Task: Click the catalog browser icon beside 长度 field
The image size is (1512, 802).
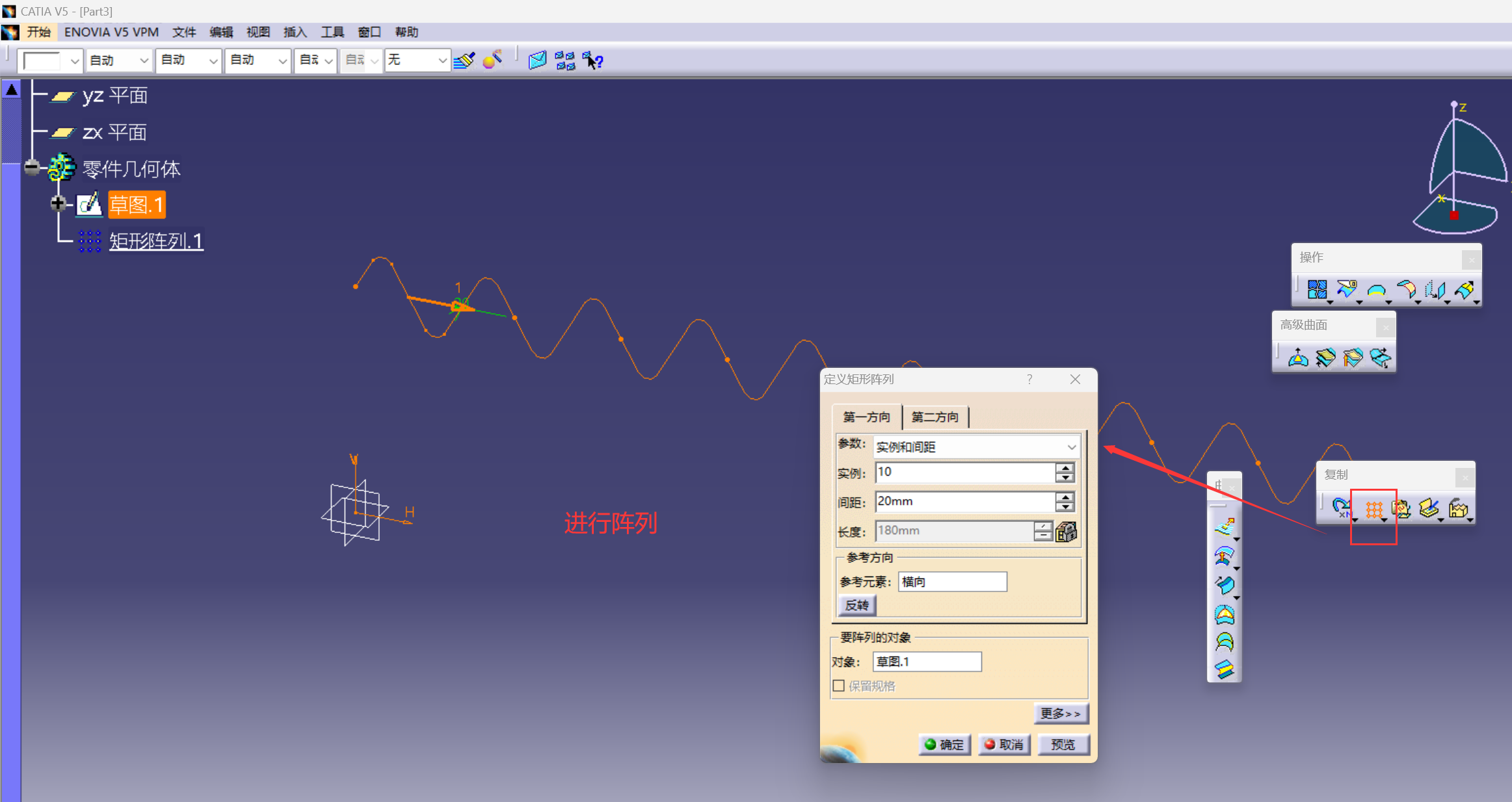Action: click(1066, 532)
